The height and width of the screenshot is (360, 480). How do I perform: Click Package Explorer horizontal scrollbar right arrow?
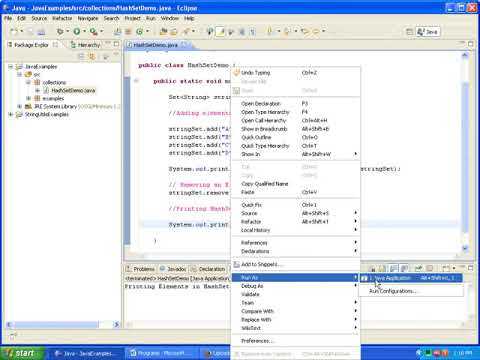tap(116, 324)
